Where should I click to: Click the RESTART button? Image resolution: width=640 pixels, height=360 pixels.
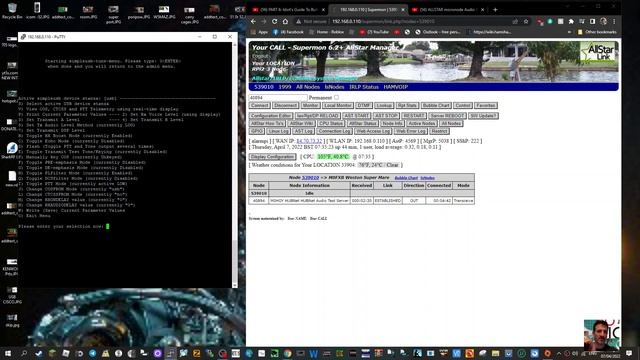pyautogui.click(x=413, y=116)
